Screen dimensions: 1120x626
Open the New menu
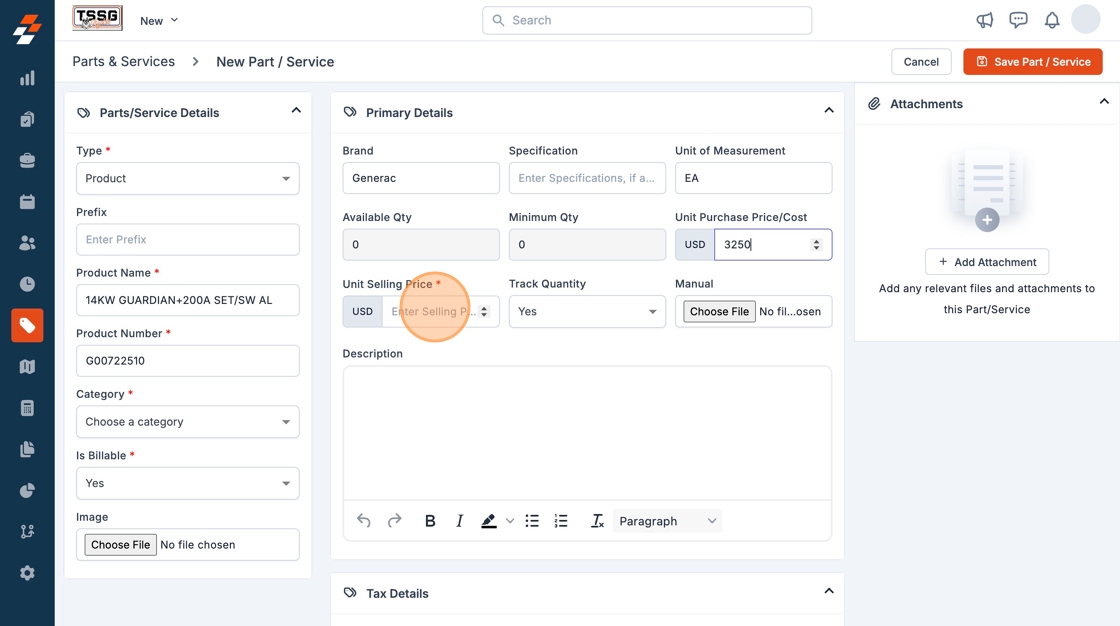coord(159,20)
